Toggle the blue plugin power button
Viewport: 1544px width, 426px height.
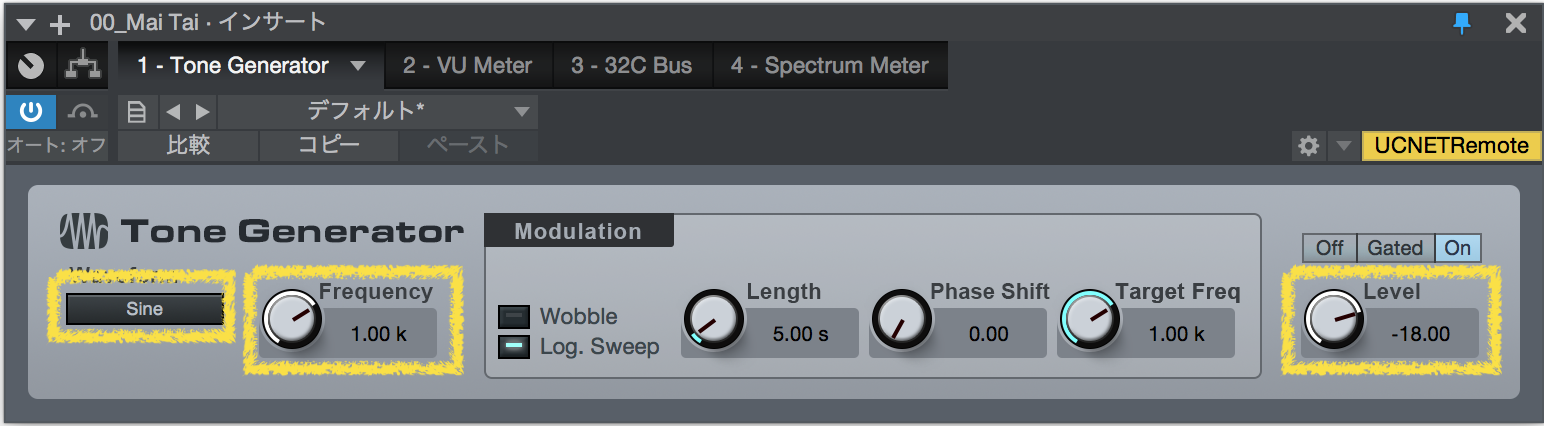click(x=31, y=111)
